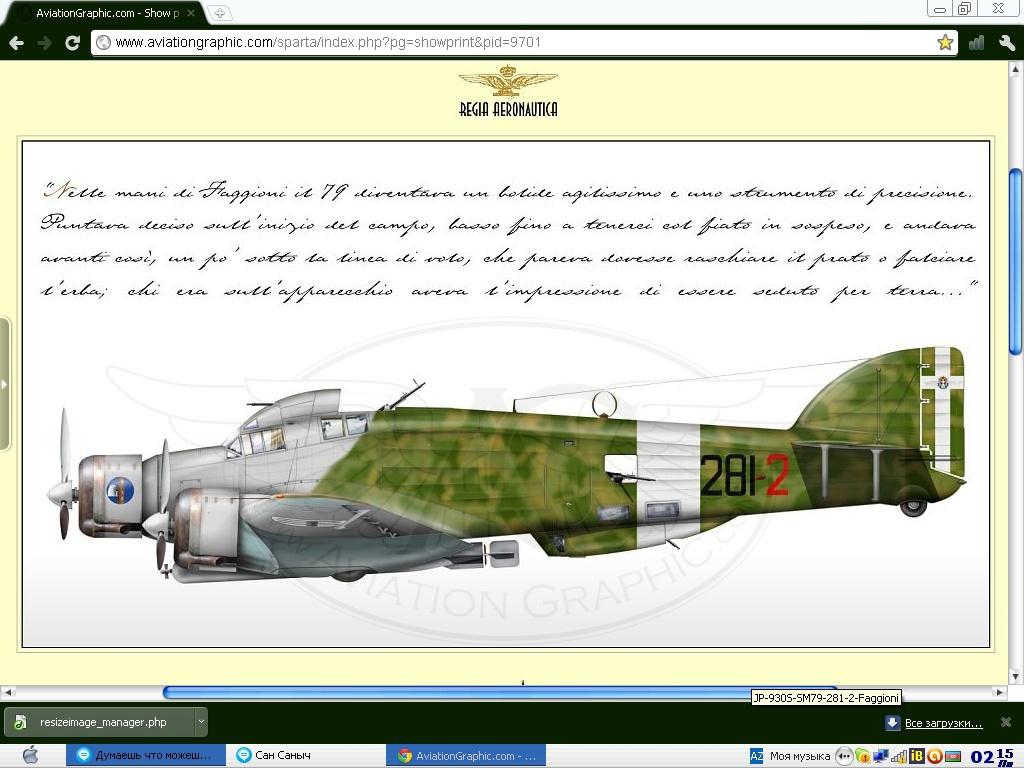Bookmark this page with the star
The height and width of the screenshot is (768, 1024).
pyautogui.click(x=944, y=43)
